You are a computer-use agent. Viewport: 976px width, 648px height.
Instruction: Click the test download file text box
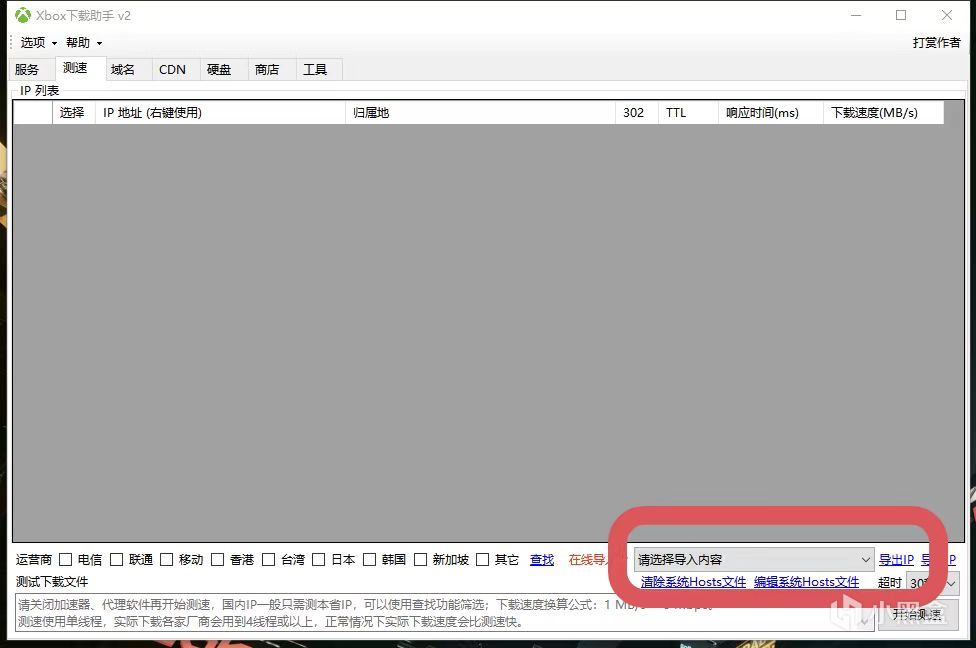(443, 613)
